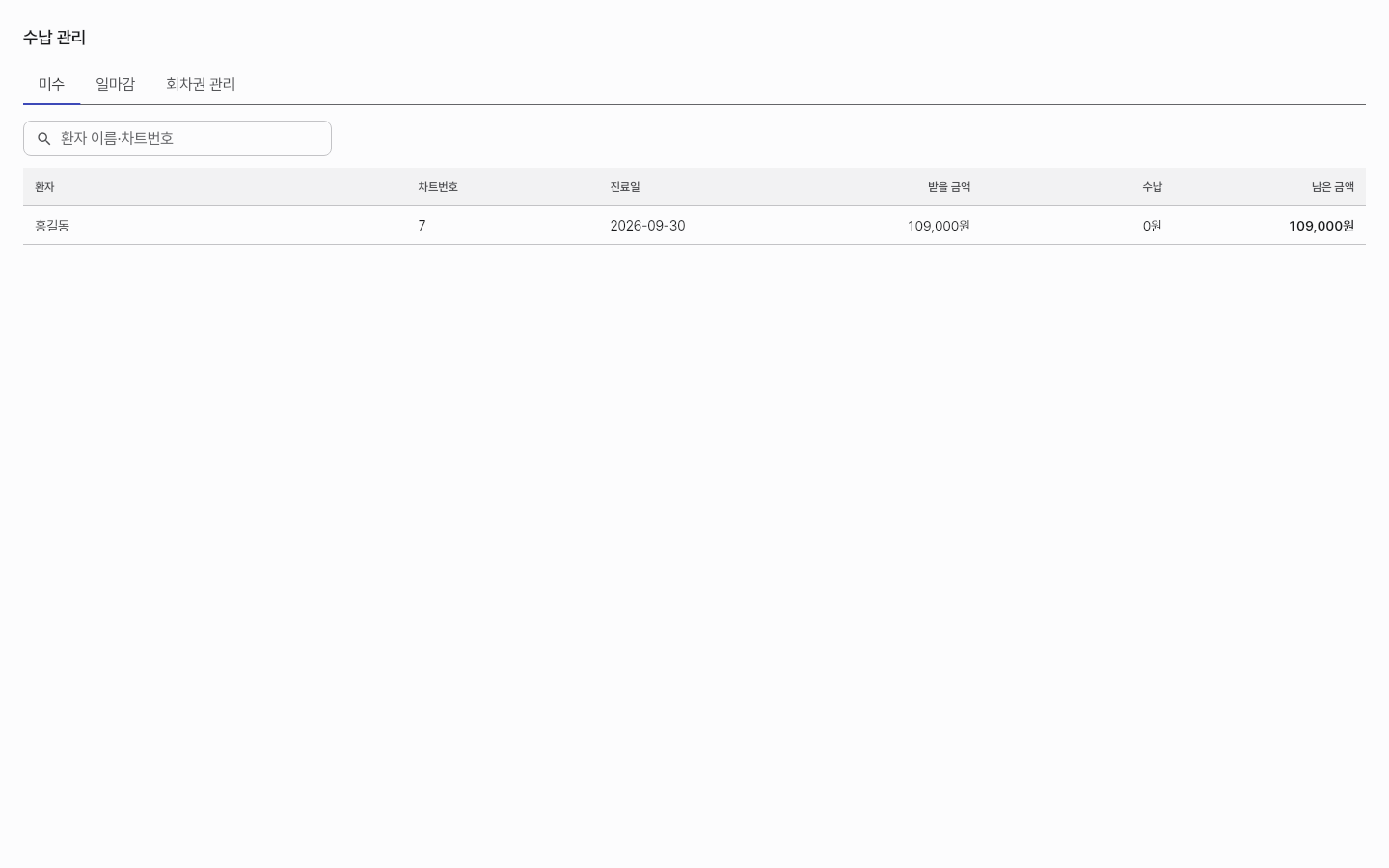The height and width of the screenshot is (868, 1389).
Task: Click the date 2026-09-30
Action: click(x=647, y=226)
